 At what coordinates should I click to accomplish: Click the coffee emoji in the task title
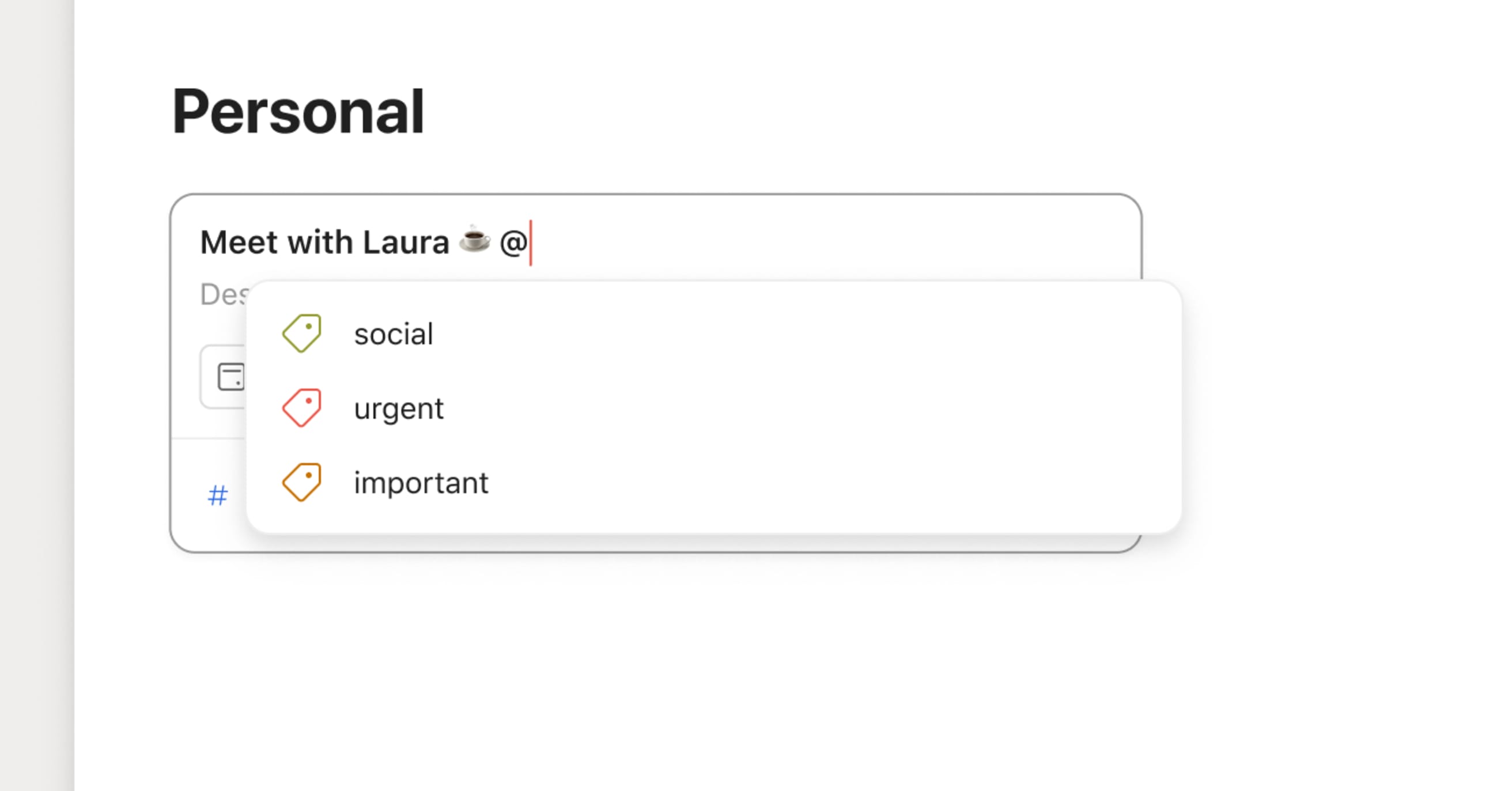point(473,241)
